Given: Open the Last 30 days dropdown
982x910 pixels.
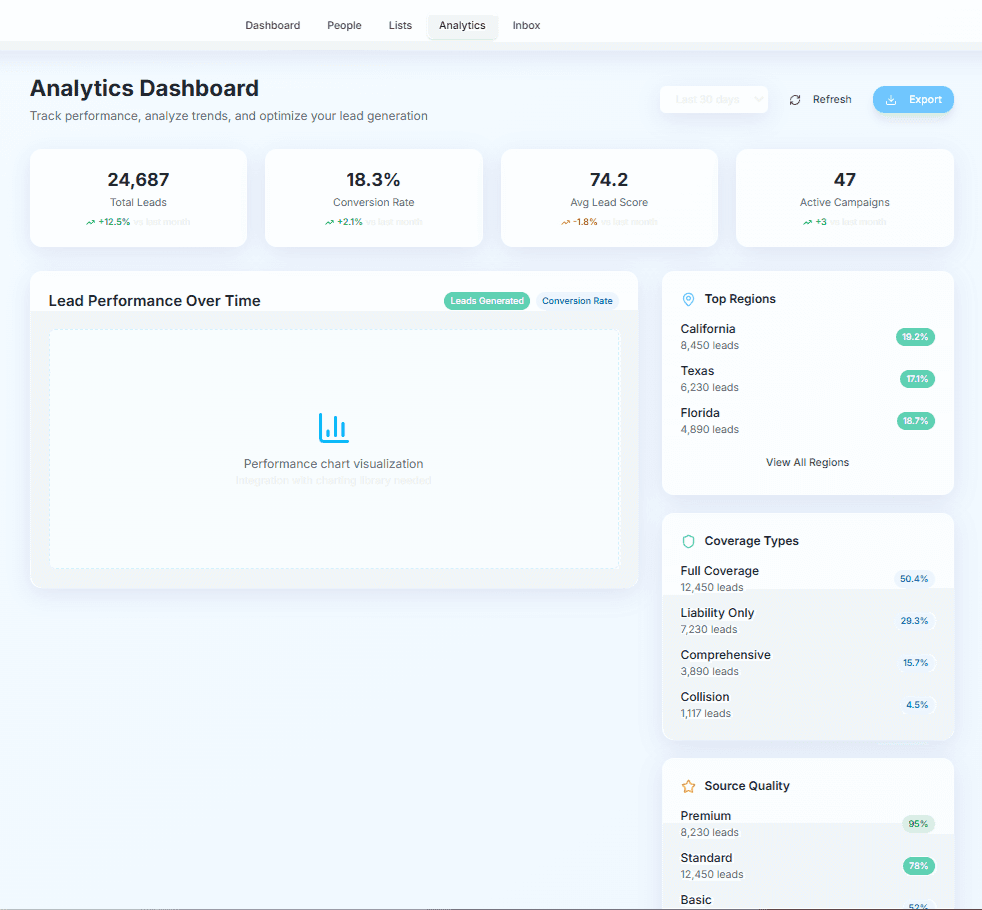Looking at the screenshot, I should pyautogui.click(x=713, y=99).
